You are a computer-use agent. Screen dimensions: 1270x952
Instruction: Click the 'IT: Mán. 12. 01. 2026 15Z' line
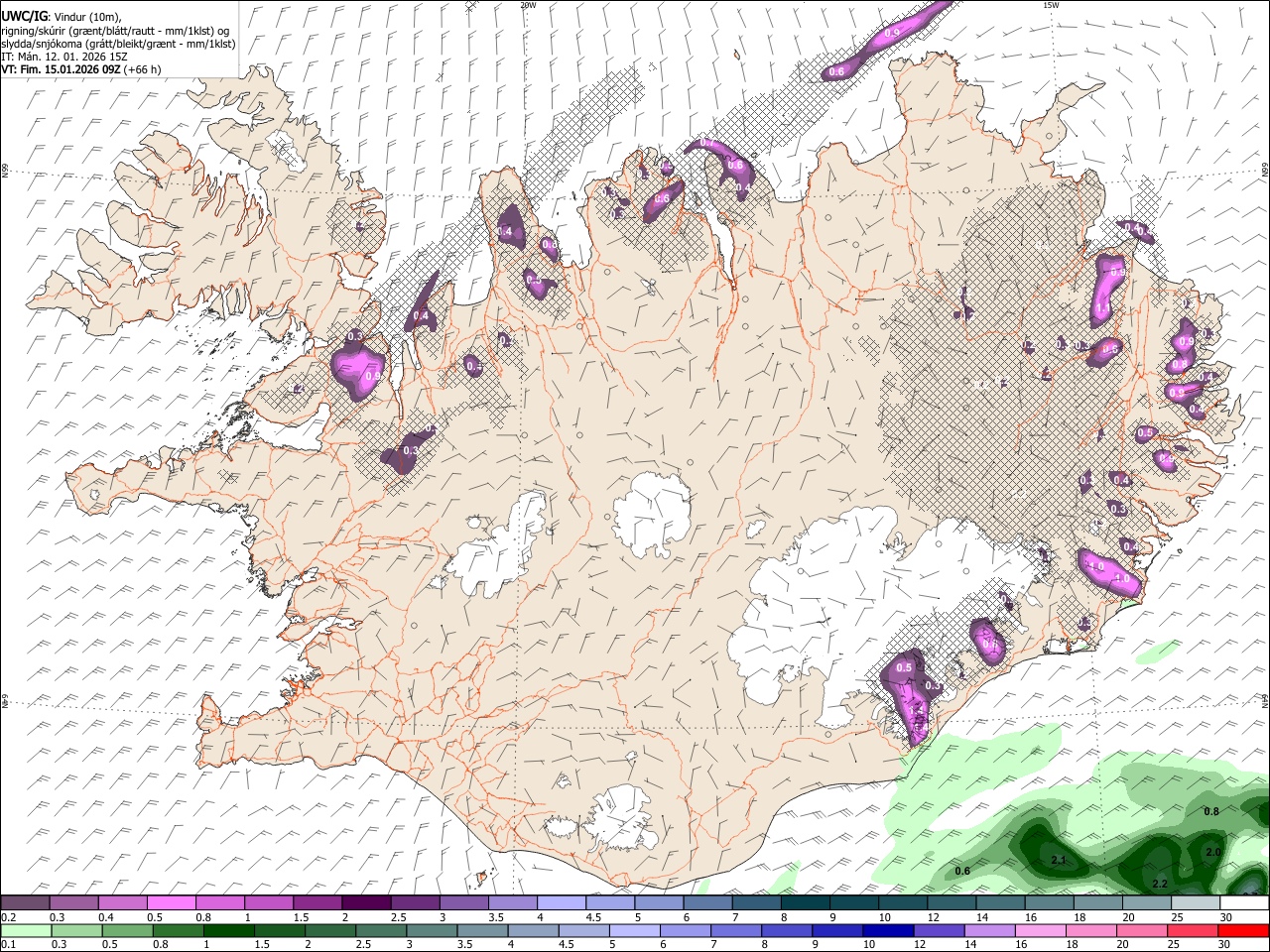[x=64, y=57]
